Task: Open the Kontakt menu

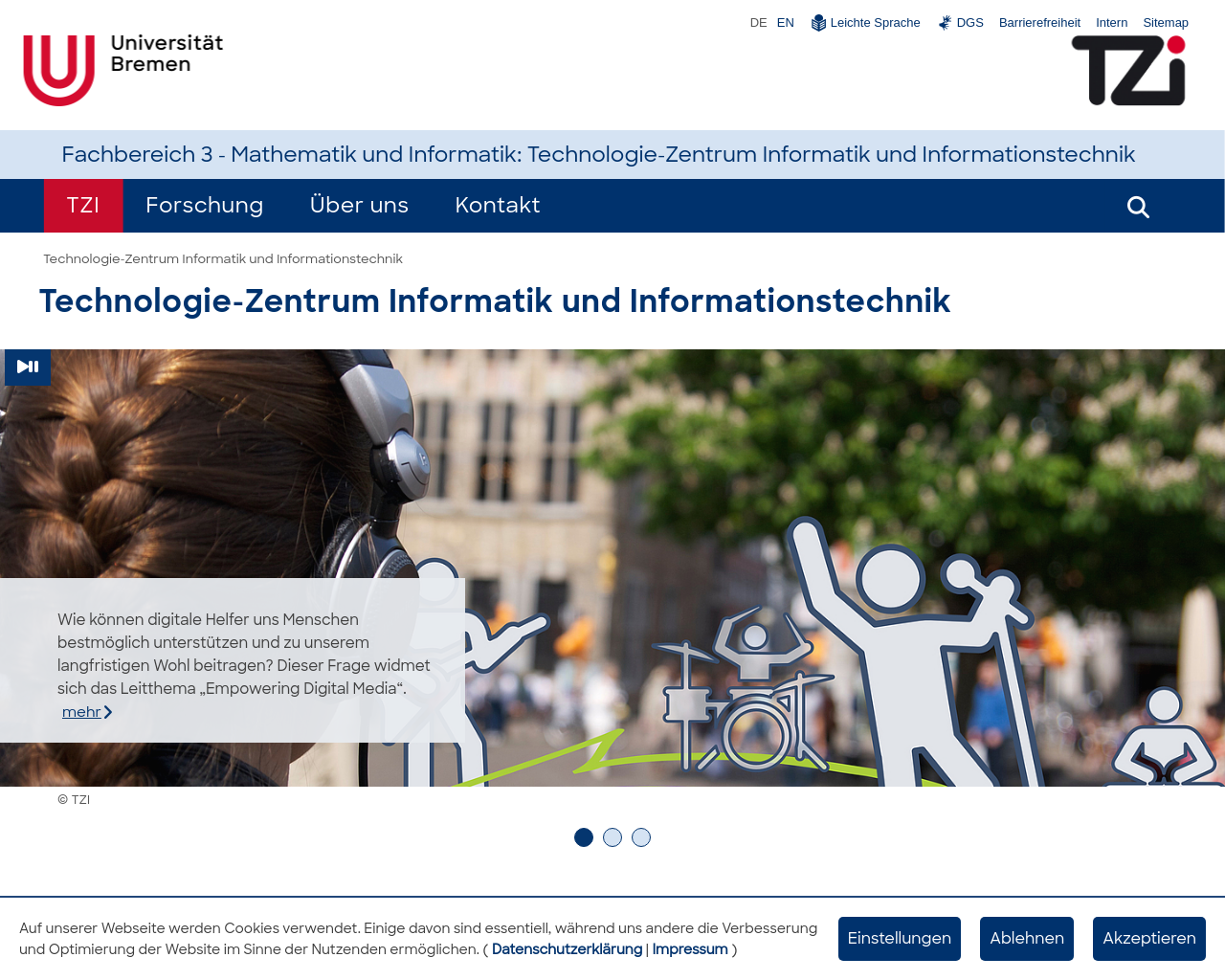Action: point(498,206)
